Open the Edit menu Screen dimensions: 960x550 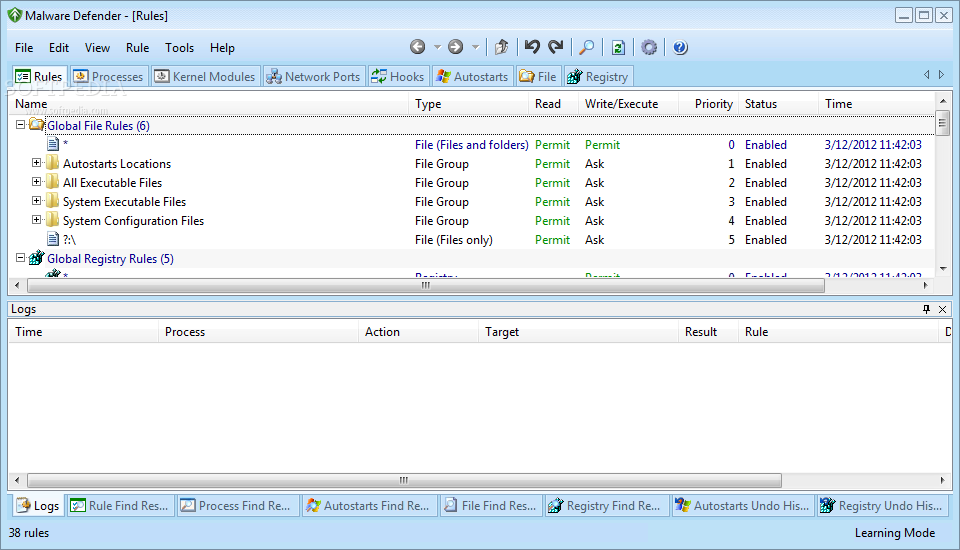click(59, 48)
